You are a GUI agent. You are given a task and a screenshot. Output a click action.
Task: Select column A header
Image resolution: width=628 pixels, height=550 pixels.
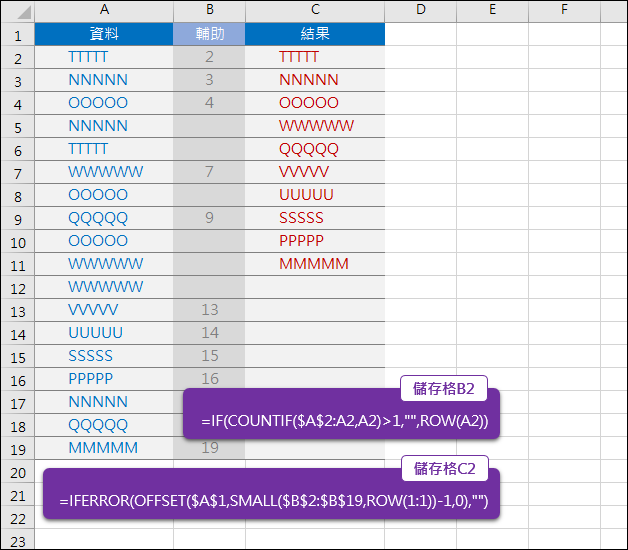pos(104,11)
